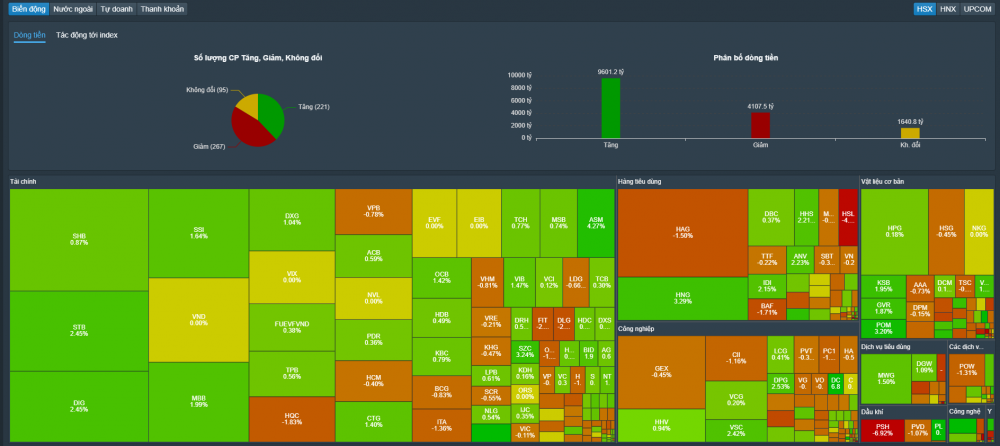The image size is (1000, 446).
Task: Switch to the HNX exchange
Action: [947, 10]
